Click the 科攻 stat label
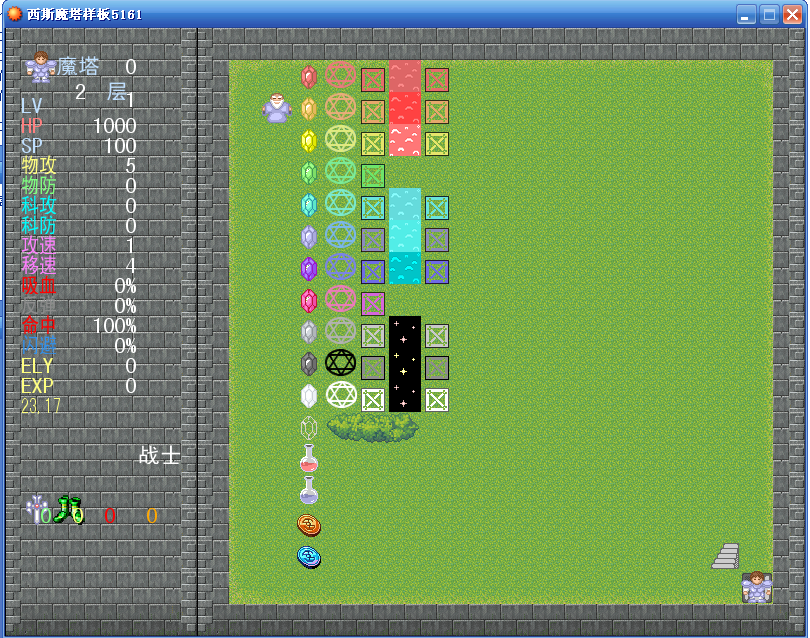Image resolution: width=810 pixels, height=638 pixels. [39, 206]
